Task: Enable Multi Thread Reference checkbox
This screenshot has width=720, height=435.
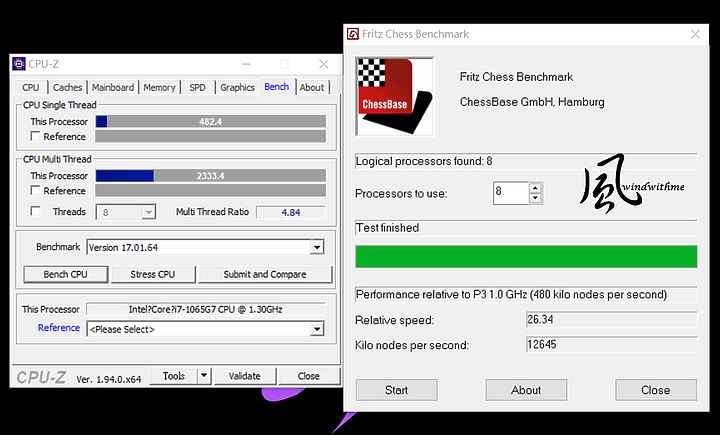Action: pyautogui.click(x=35, y=190)
